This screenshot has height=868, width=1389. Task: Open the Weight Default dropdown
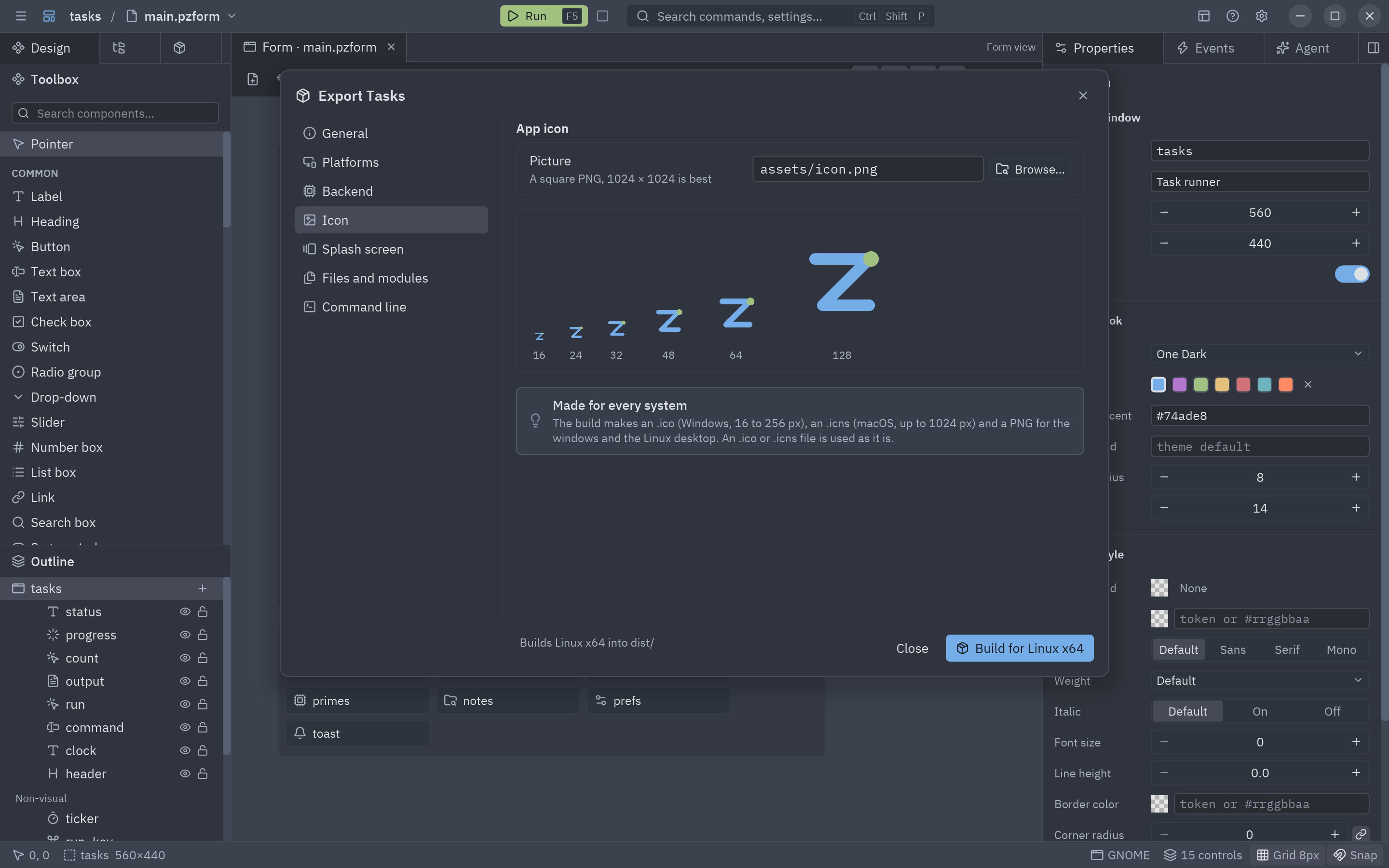[x=1259, y=680]
